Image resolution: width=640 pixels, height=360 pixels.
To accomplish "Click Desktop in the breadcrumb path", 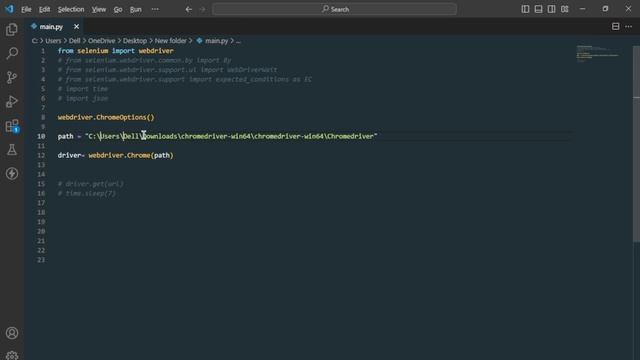I will (x=135, y=41).
